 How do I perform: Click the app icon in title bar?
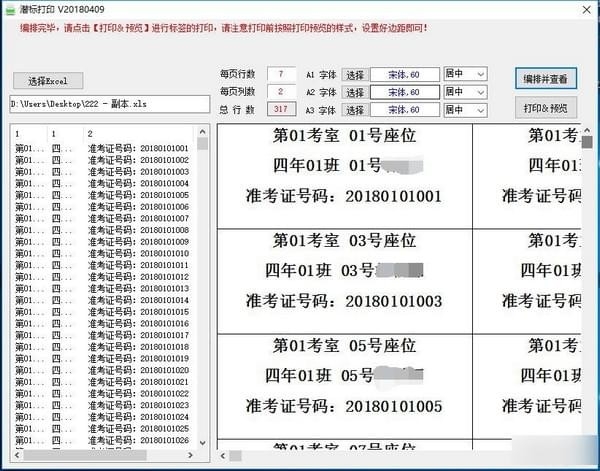[10, 10]
